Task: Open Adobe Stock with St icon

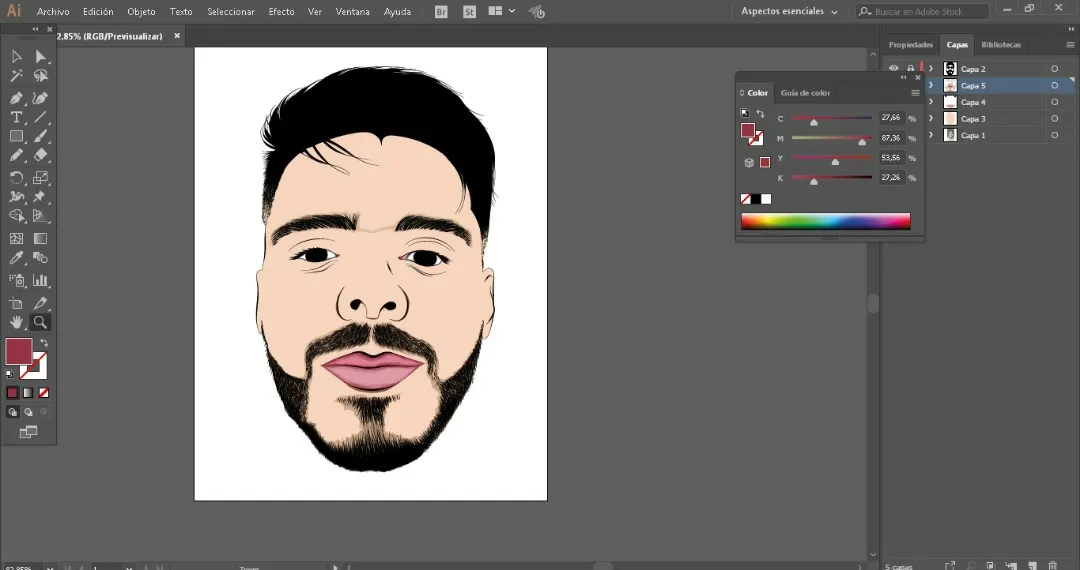Action: tap(469, 12)
